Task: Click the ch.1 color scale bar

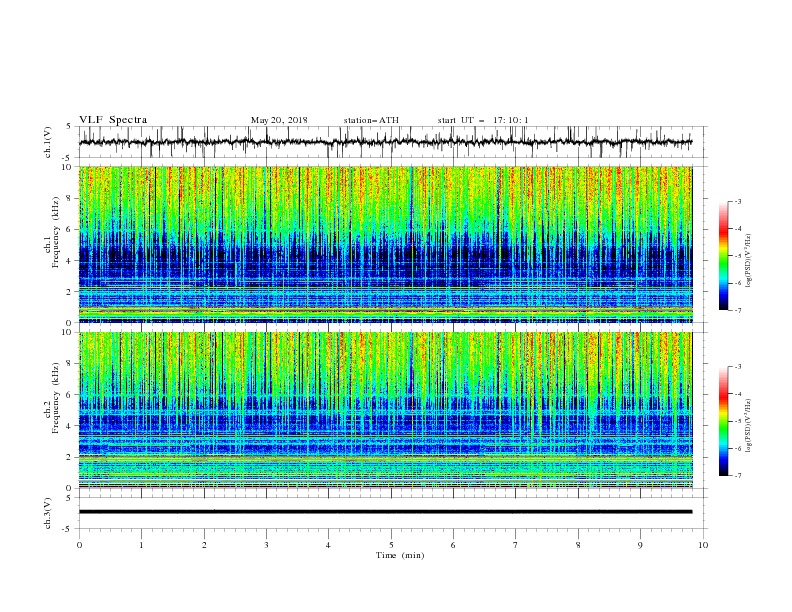Action: [x=724, y=255]
